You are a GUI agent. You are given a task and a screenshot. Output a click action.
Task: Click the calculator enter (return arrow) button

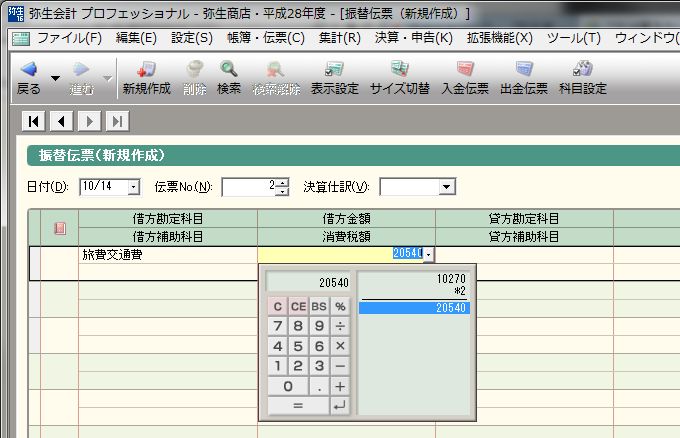point(340,406)
